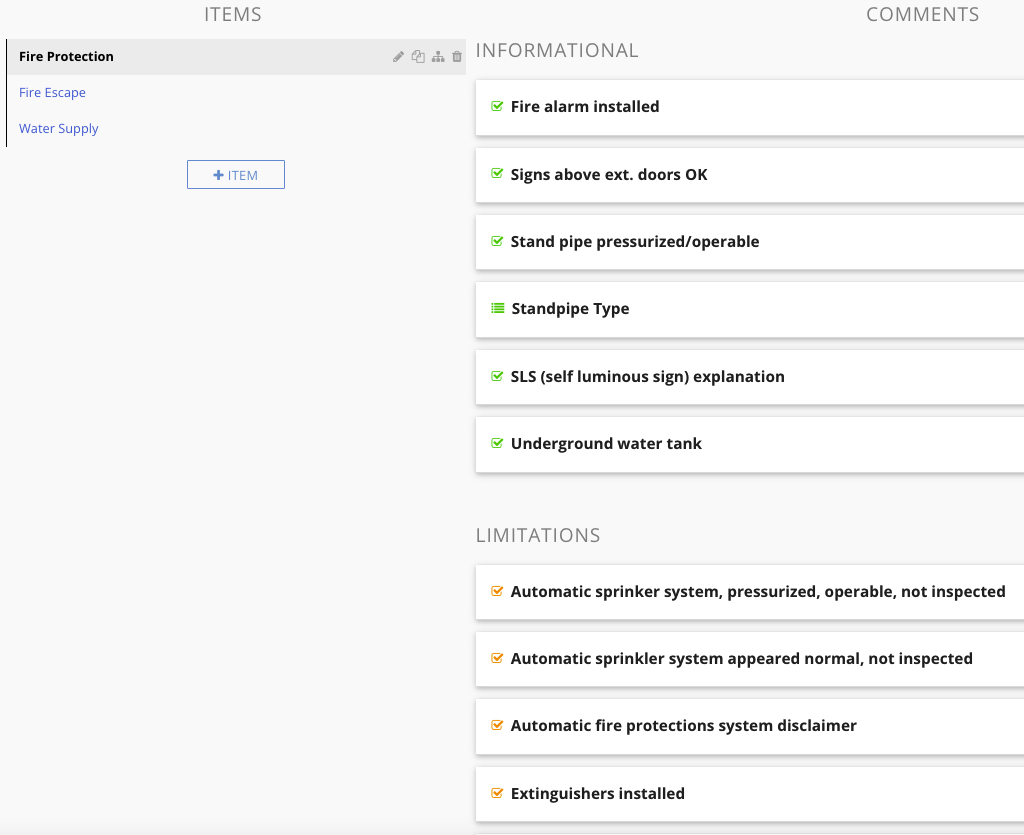Open the "Standpipe Type" comment title
Viewport: 1024px width, 835px height.
coord(571,309)
